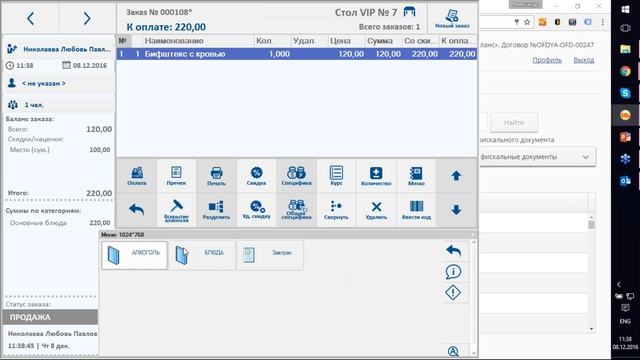Click the back arrow in action toolbar
Screen dimensions: 640x360
click(137, 210)
